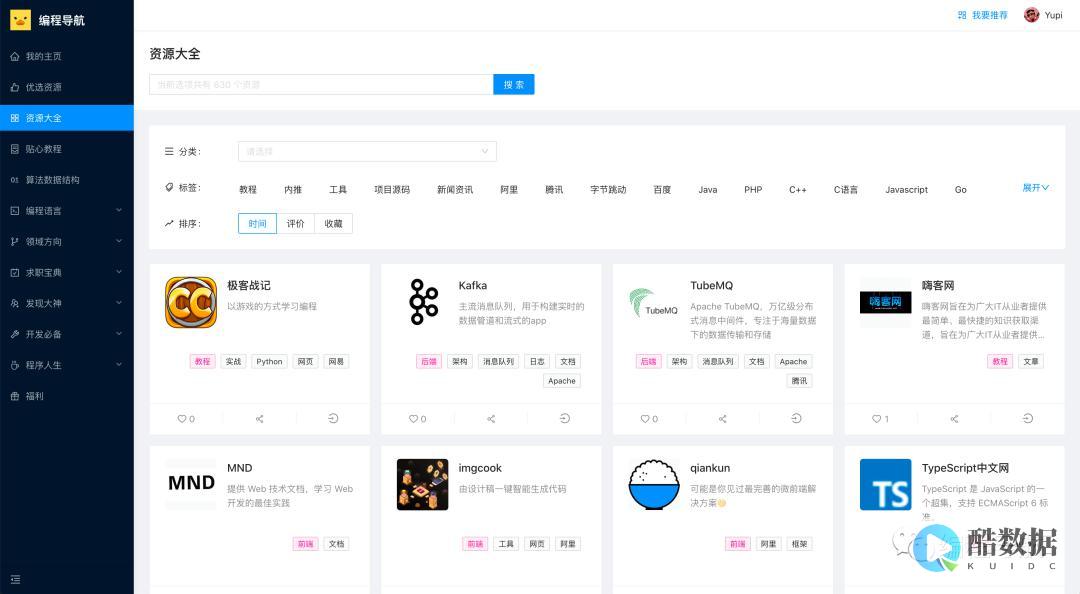Open 贴心教程 in the sidebar
Image resolution: width=1080 pixels, height=594 pixels.
tap(67, 149)
